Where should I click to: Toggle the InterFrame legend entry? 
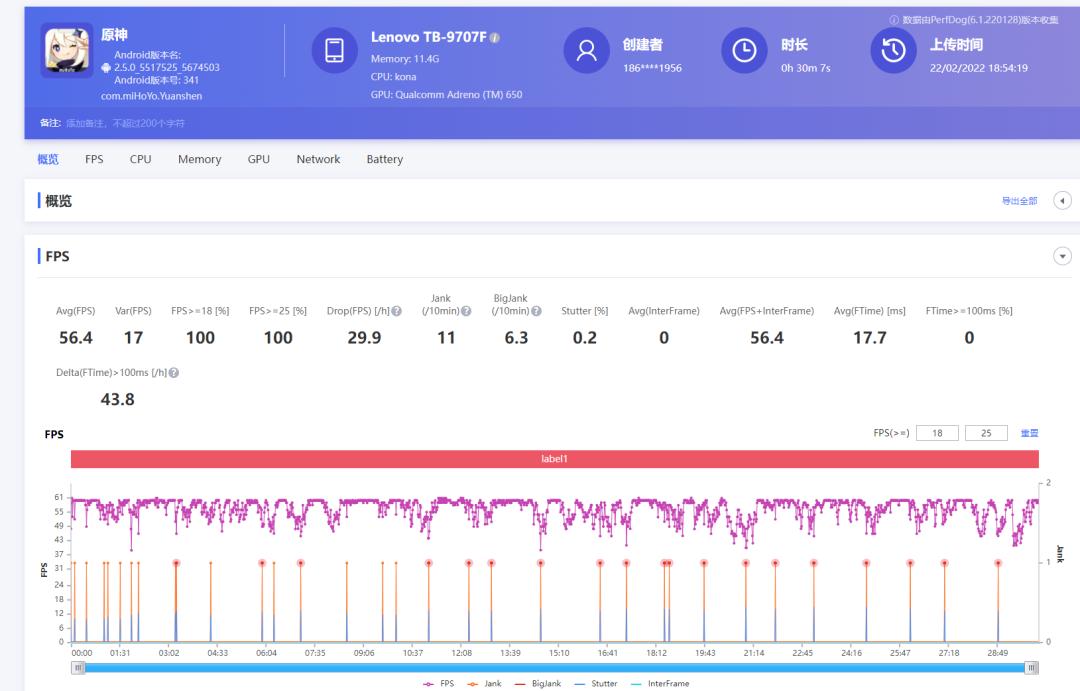coord(660,684)
